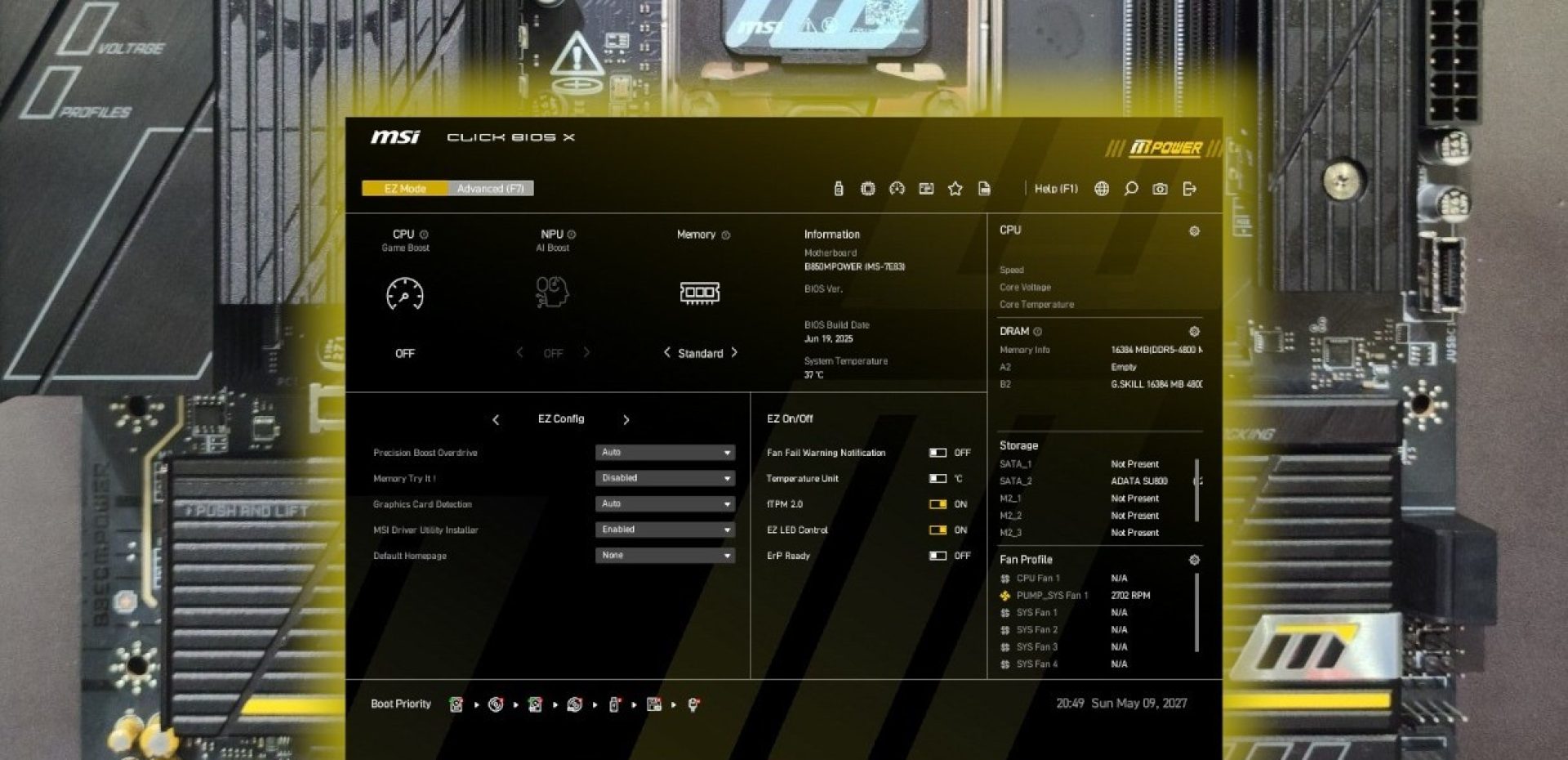Click the CPU Game Boost gauge icon
The height and width of the screenshot is (760, 1568).
404,293
